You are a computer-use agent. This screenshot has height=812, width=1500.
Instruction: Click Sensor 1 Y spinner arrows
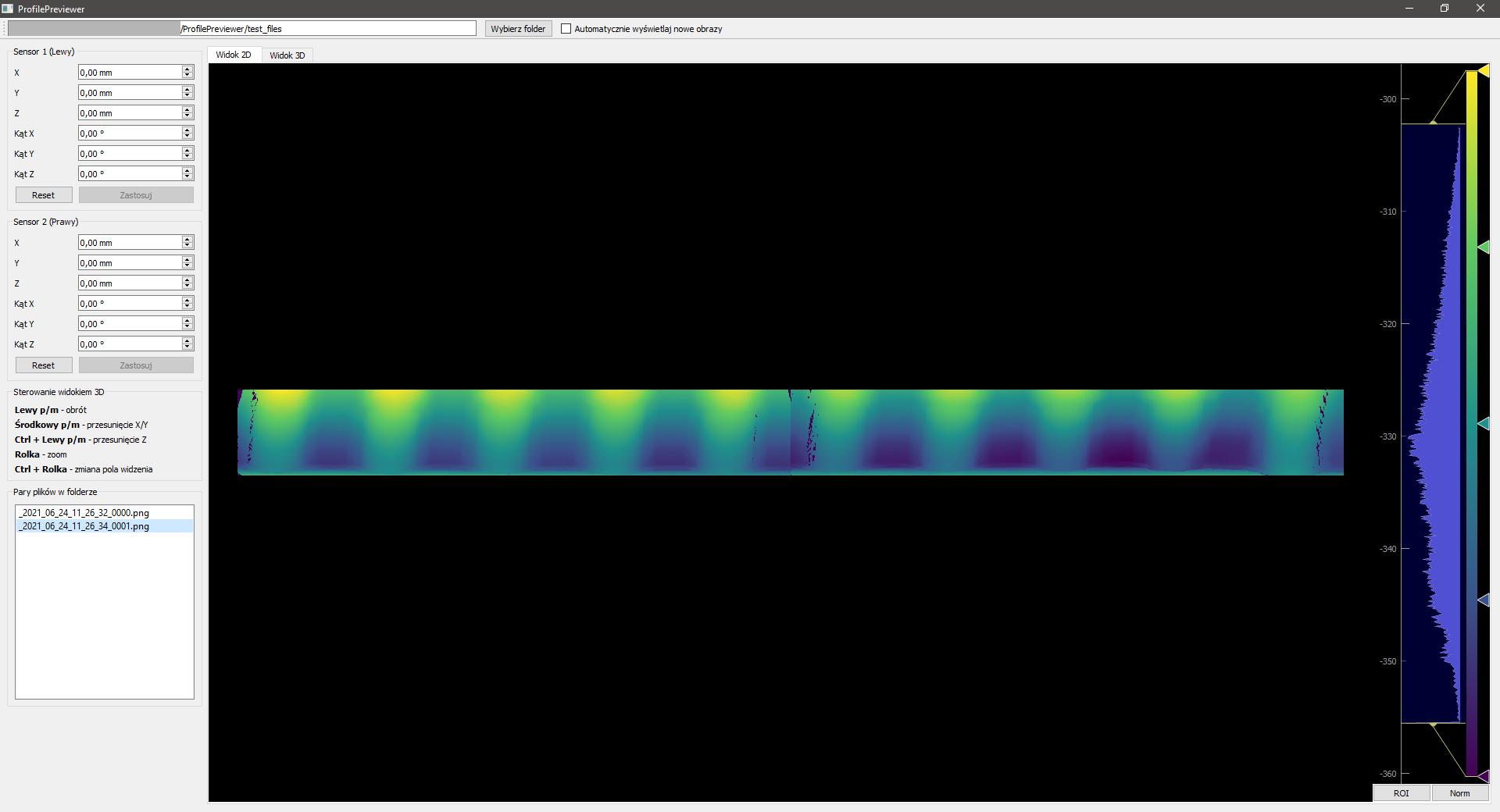point(187,92)
